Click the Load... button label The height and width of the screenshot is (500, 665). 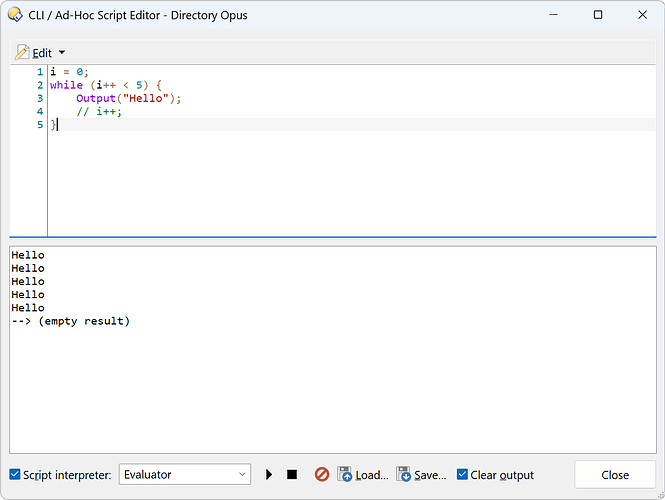pos(371,475)
